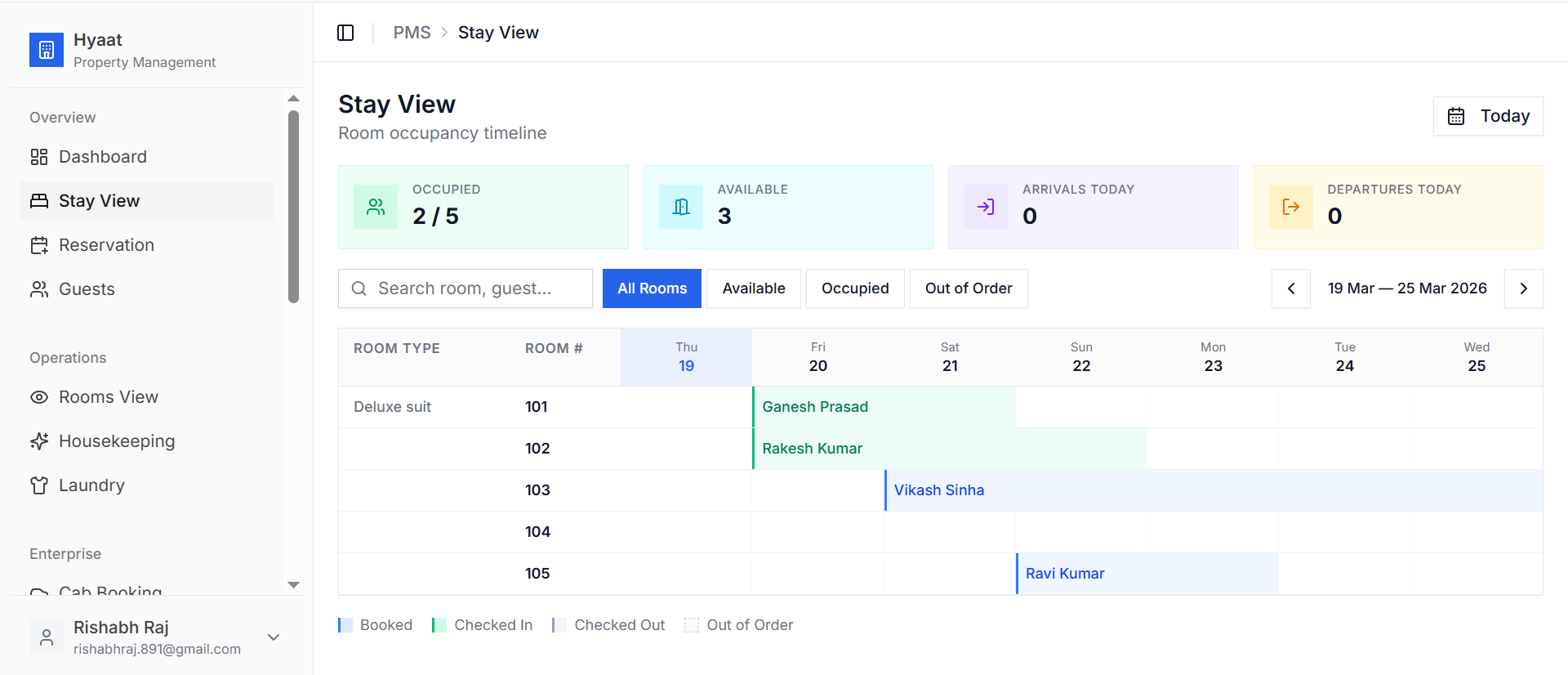This screenshot has width=1568, height=675.
Task: Click the Booked legend color swatch
Action: pyautogui.click(x=345, y=625)
